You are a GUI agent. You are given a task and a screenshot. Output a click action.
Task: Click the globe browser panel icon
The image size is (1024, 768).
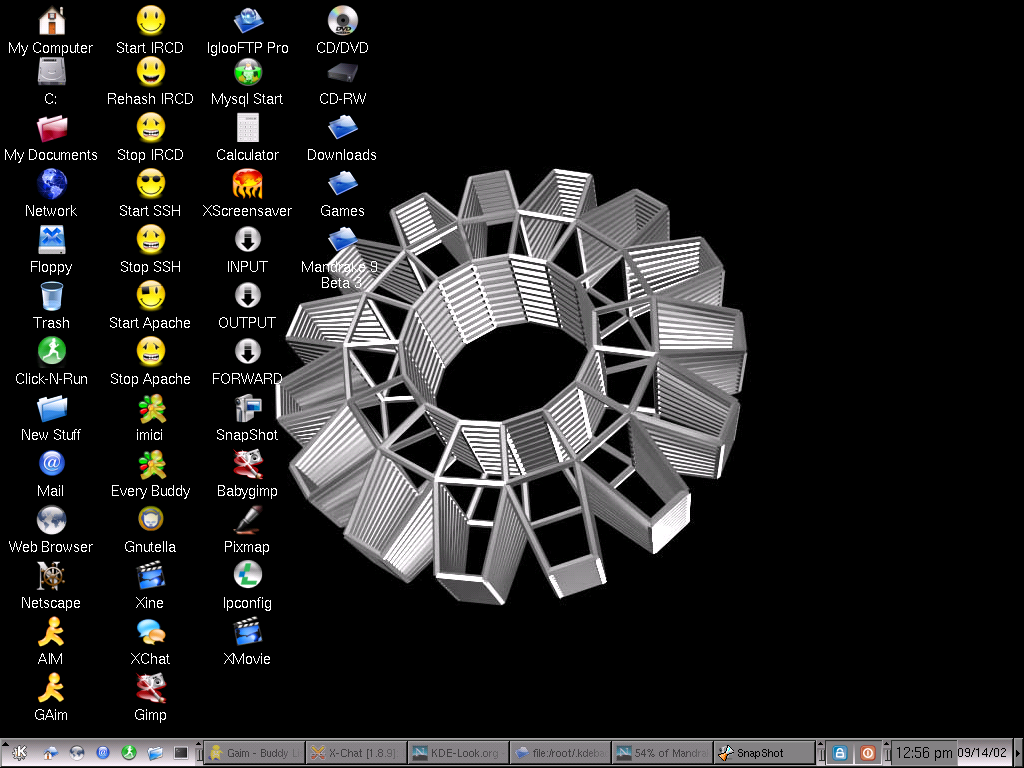coord(76,753)
